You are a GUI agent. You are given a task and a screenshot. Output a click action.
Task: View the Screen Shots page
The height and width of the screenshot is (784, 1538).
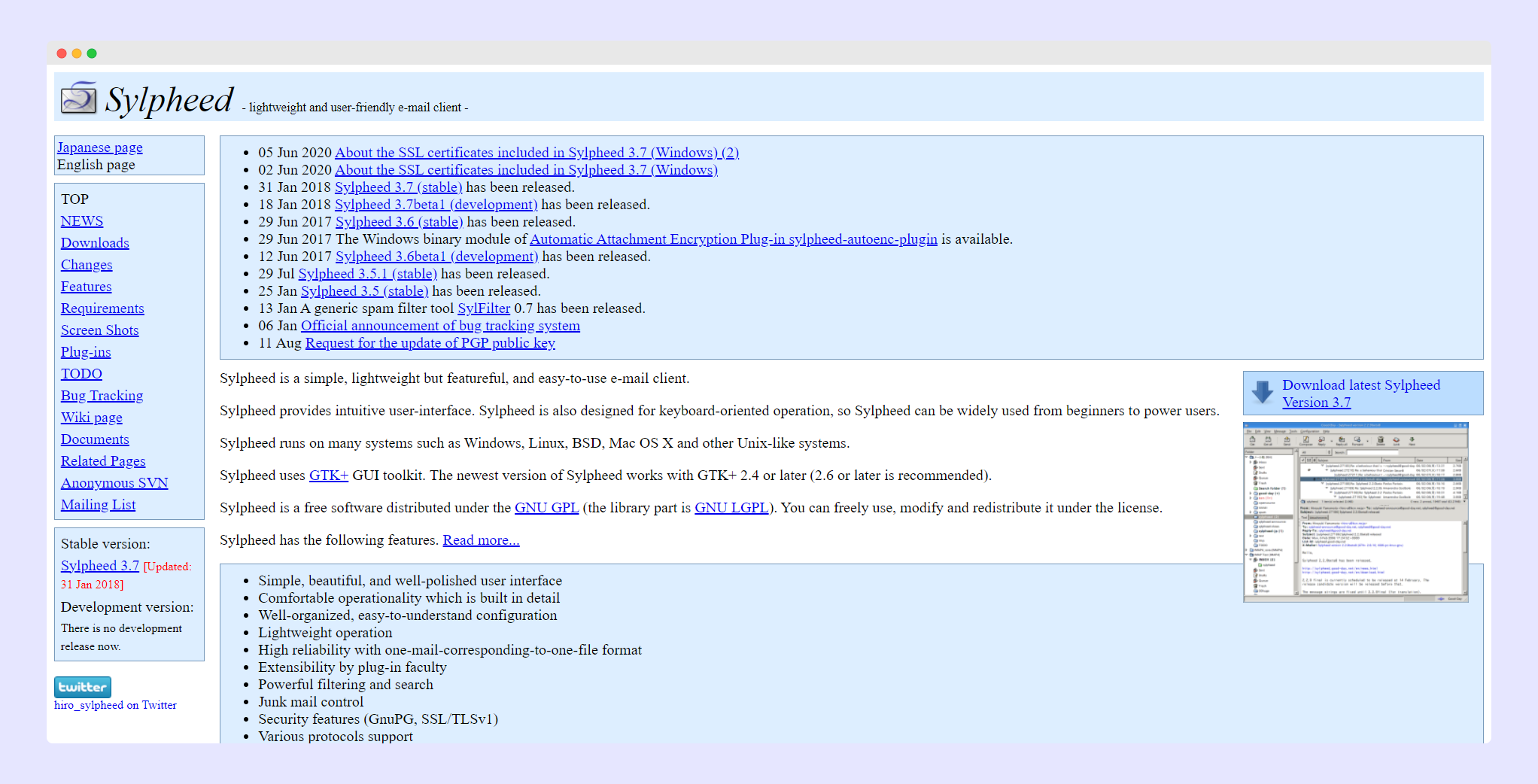point(99,330)
